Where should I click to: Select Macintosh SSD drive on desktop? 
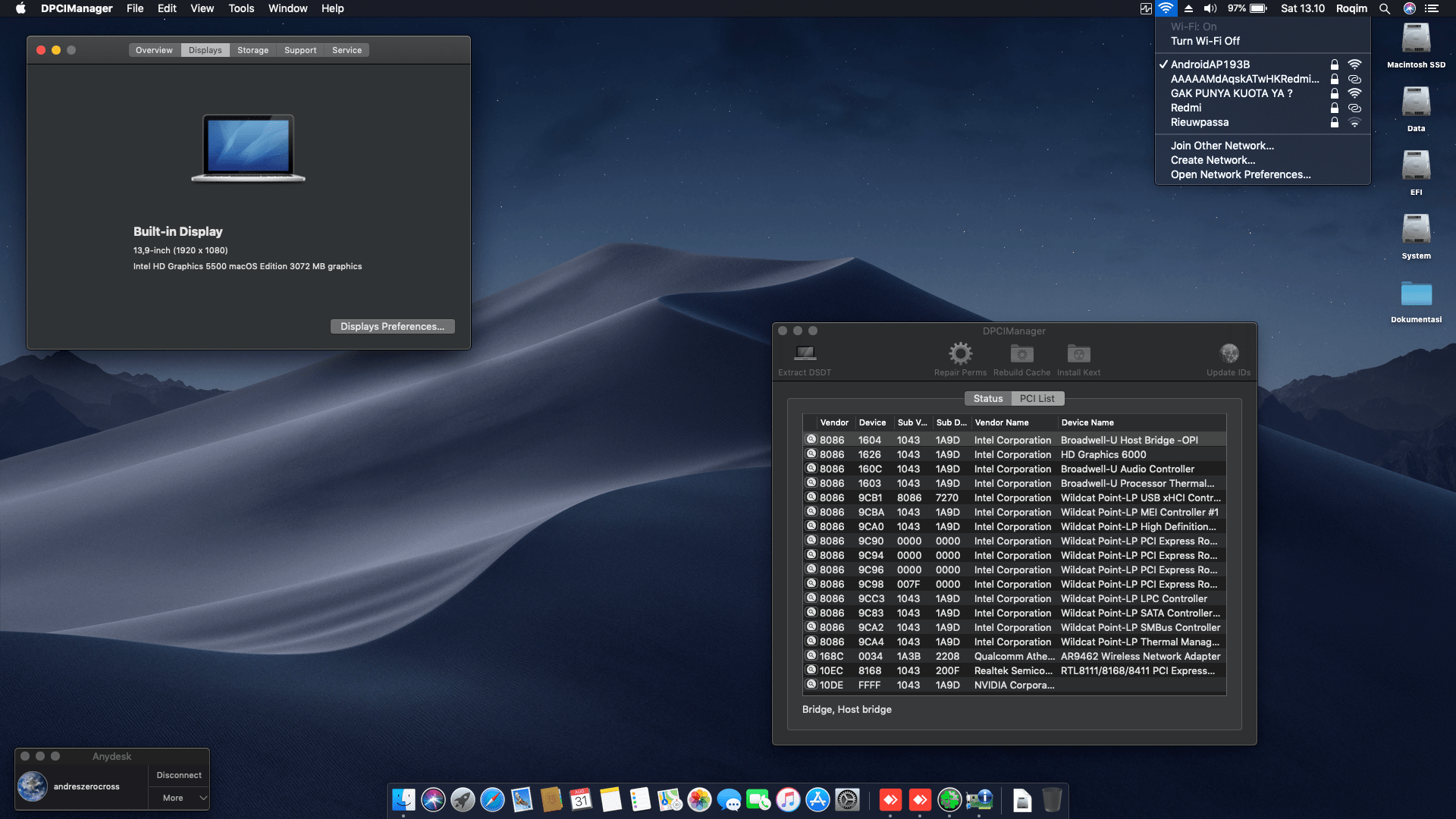coord(1416,46)
